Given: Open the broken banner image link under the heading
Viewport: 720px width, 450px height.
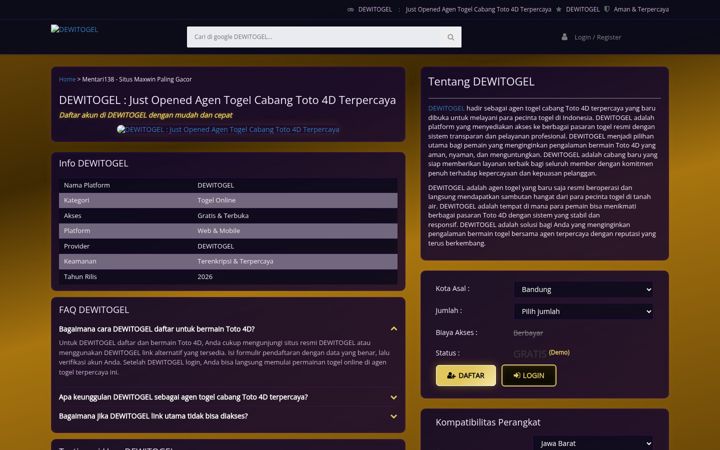Looking at the screenshot, I should [228, 129].
